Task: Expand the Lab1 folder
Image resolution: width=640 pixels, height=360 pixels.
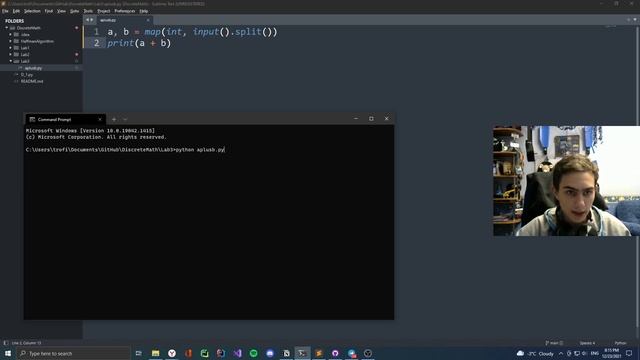Action: [11, 48]
